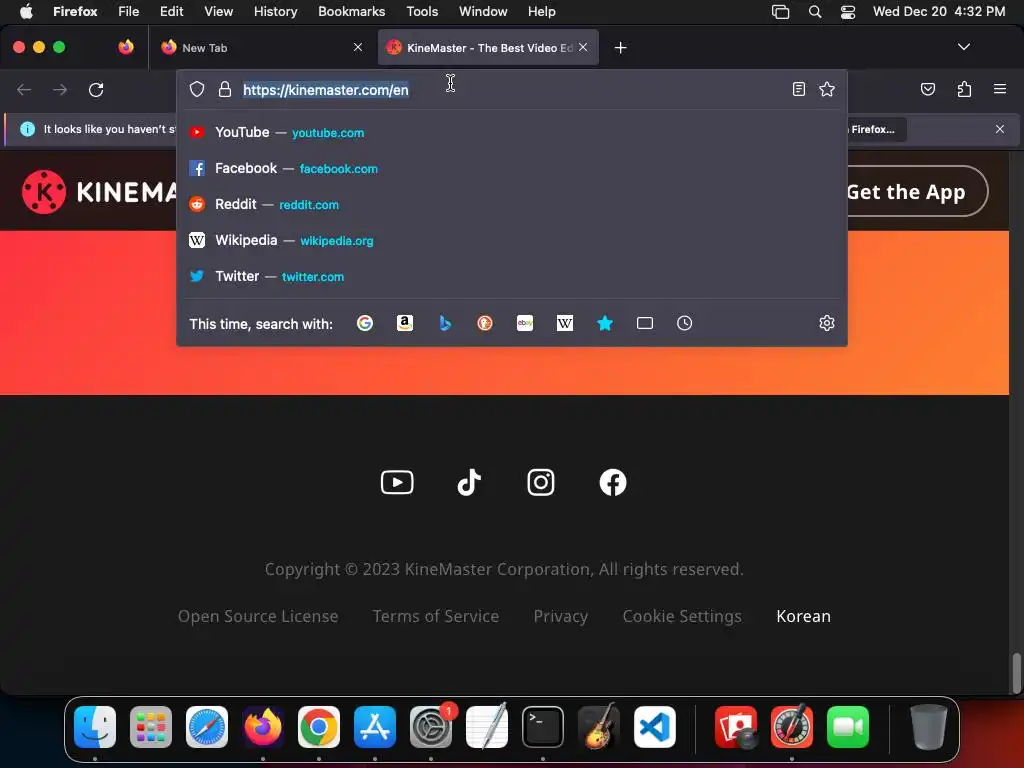Choose Twitter suggestion twitter.com
This screenshot has height=768, width=1024.
(512, 276)
